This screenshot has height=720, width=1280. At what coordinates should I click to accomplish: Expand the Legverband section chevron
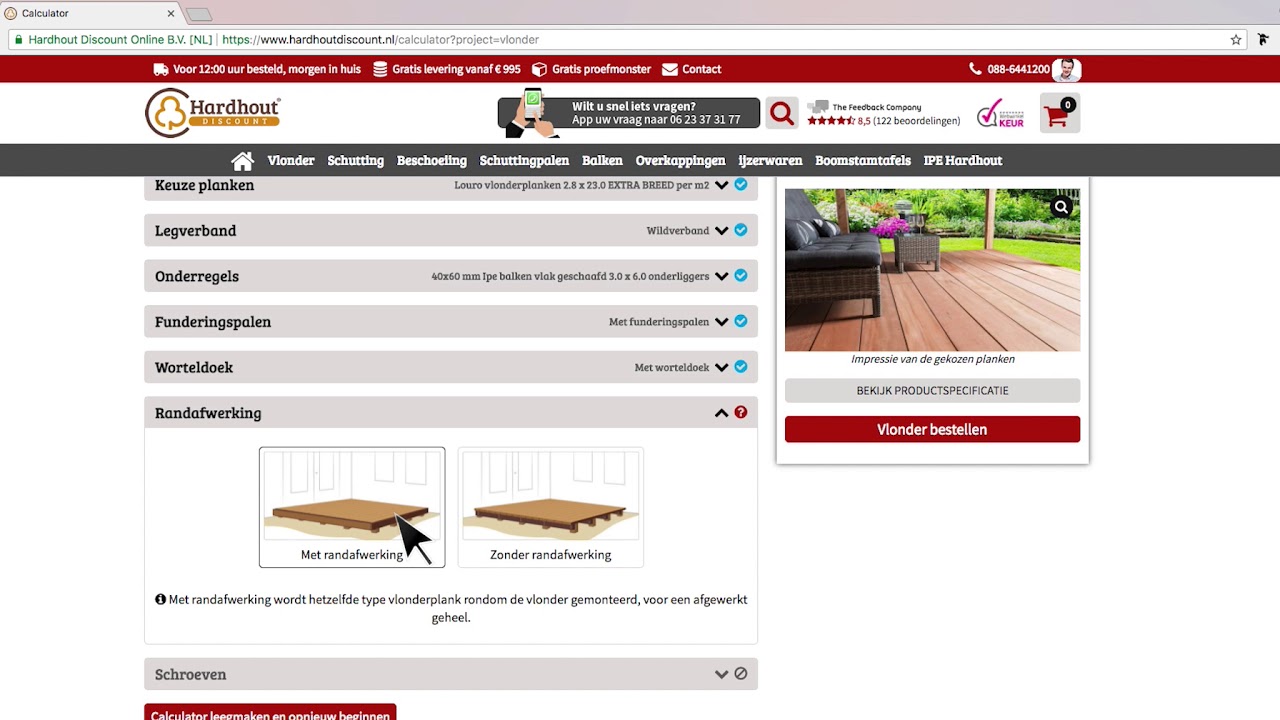(721, 231)
